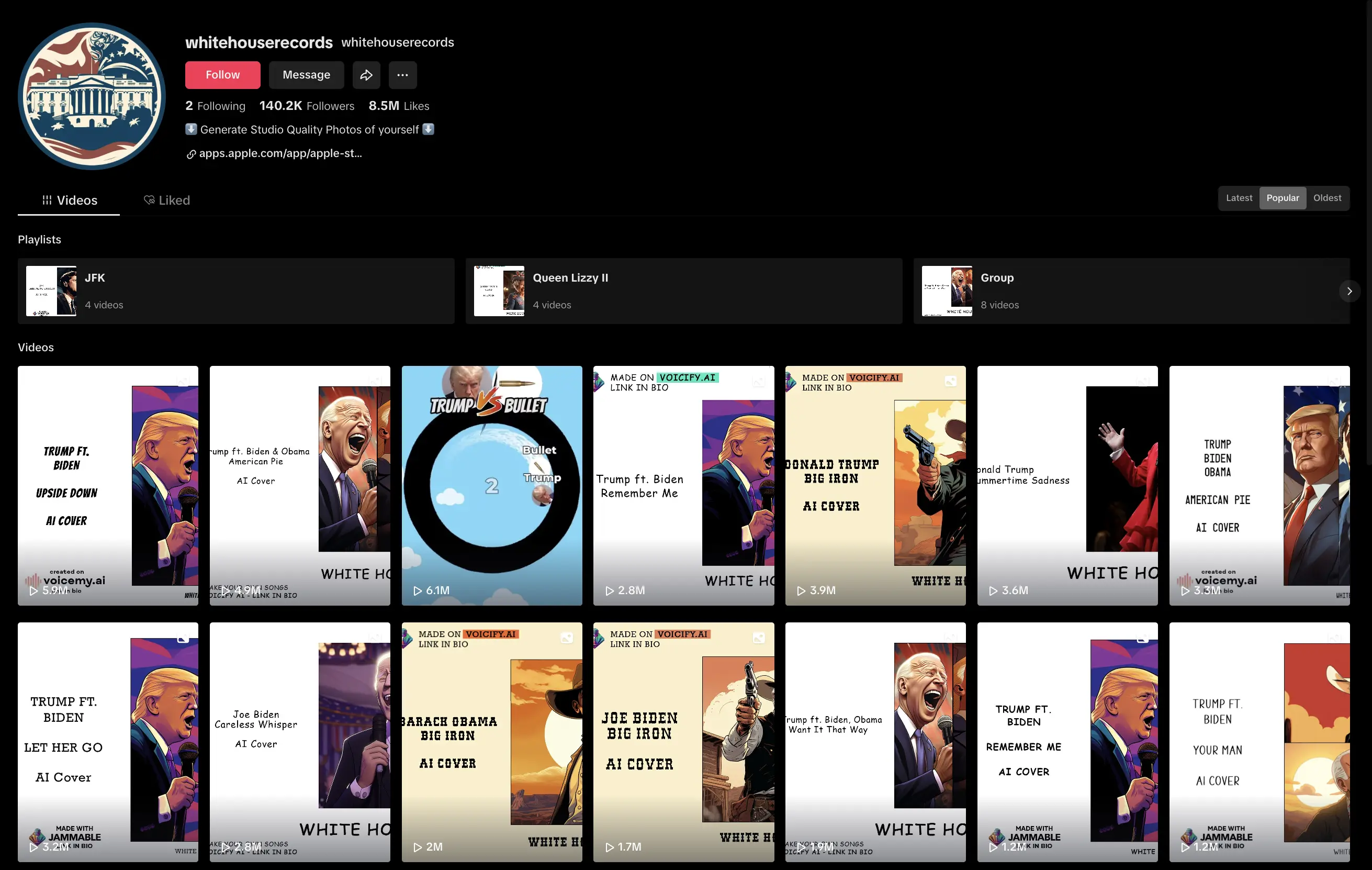This screenshot has width=1372, height=870.
Task: Open the Queen Lizzy II playlist
Action: 683,291
